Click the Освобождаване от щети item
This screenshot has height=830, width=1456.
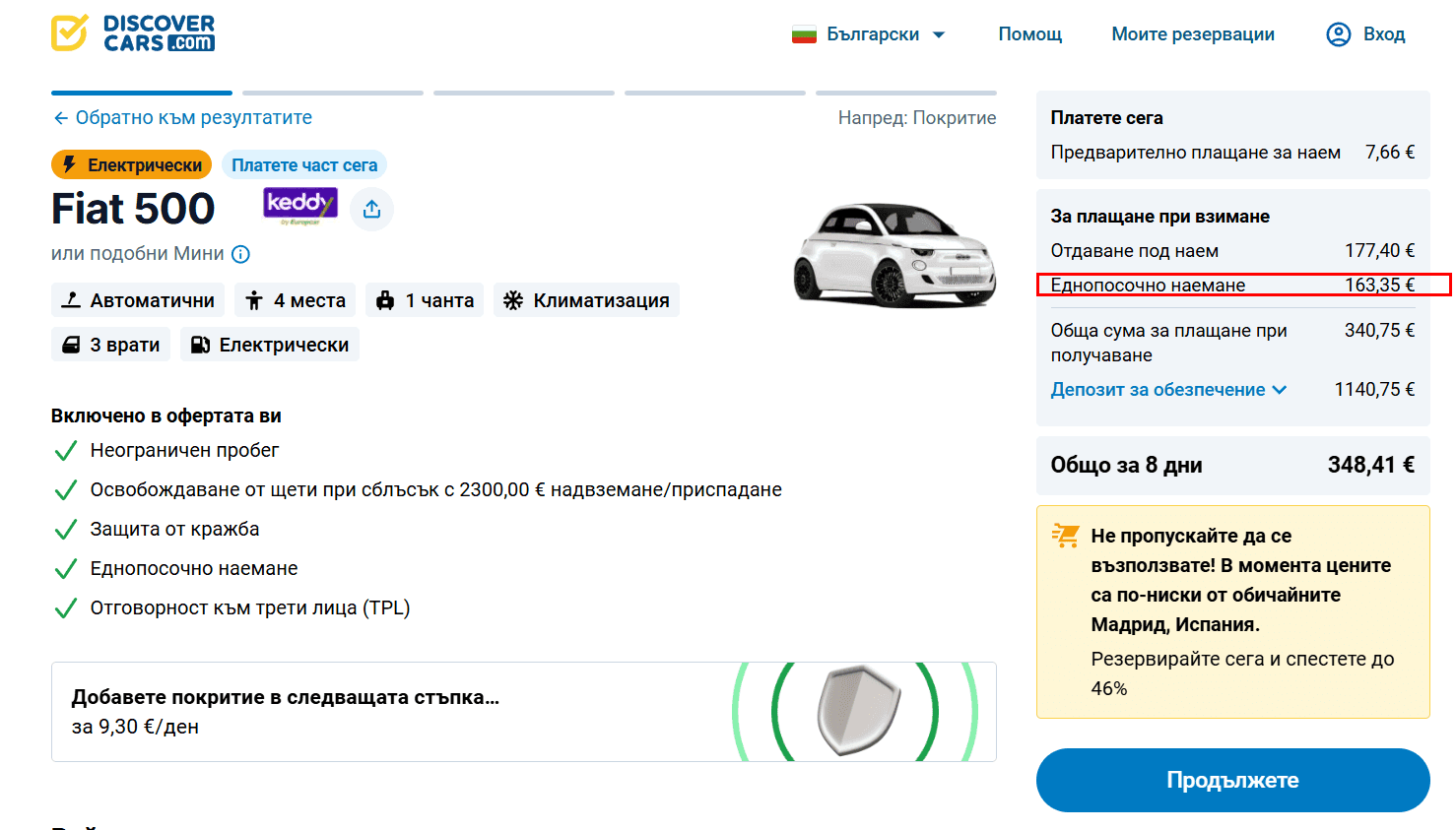[x=436, y=489]
